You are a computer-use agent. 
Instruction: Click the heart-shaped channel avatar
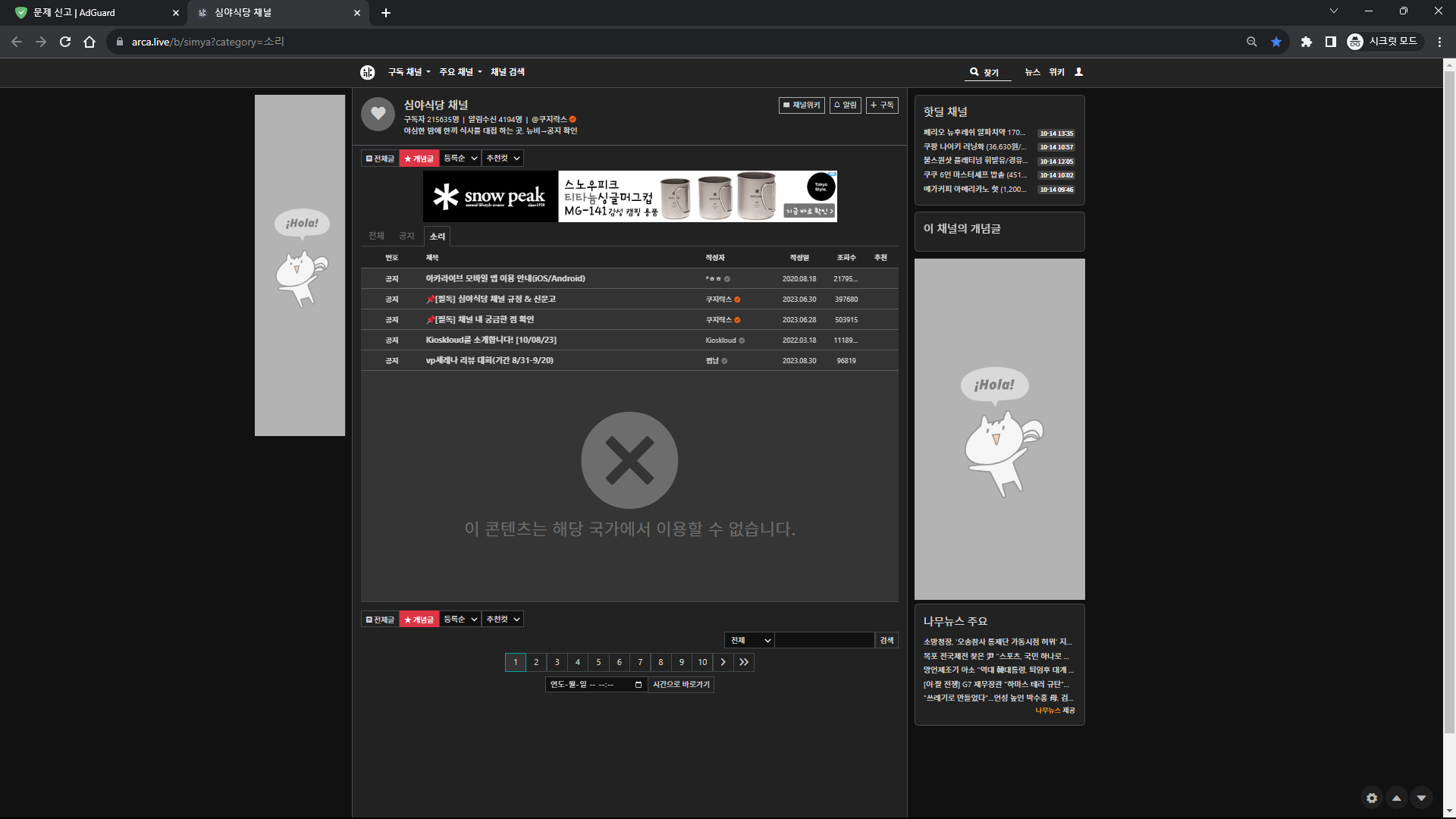tap(378, 114)
